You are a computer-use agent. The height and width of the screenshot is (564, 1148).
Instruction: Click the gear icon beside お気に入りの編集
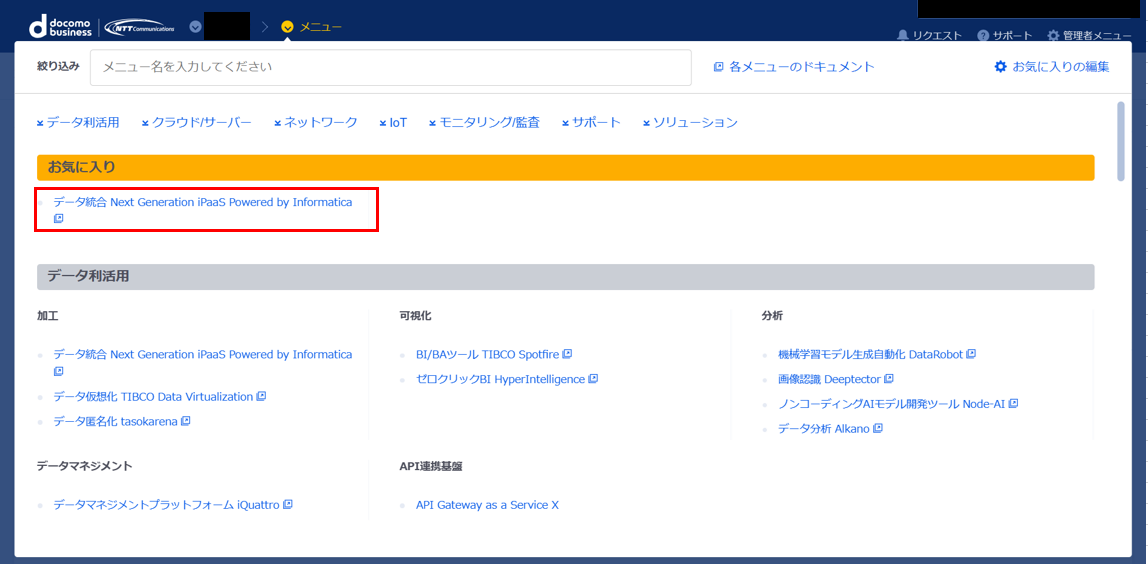coord(1000,67)
